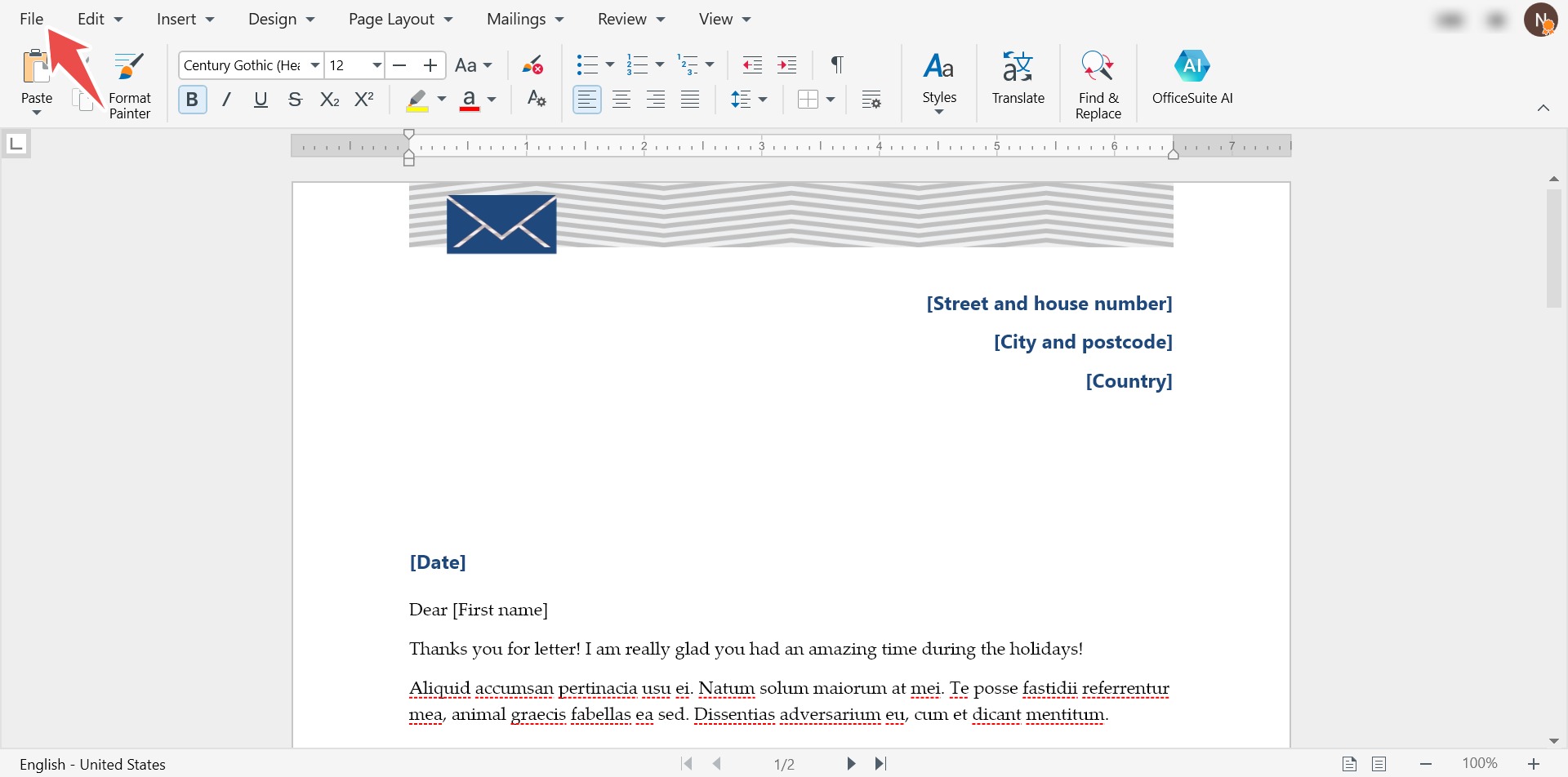Open Find & Replace

[1098, 84]
